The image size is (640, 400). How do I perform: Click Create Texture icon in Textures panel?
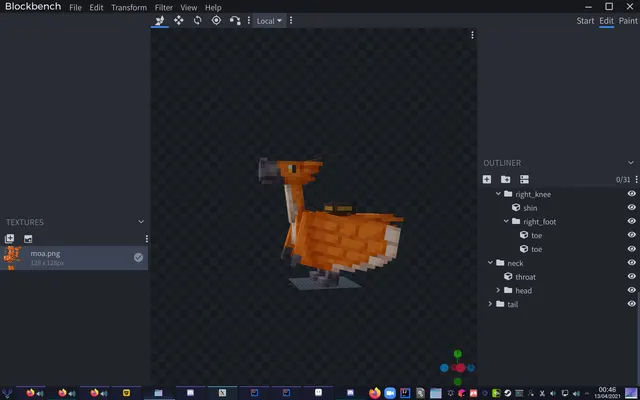point(28,239)
